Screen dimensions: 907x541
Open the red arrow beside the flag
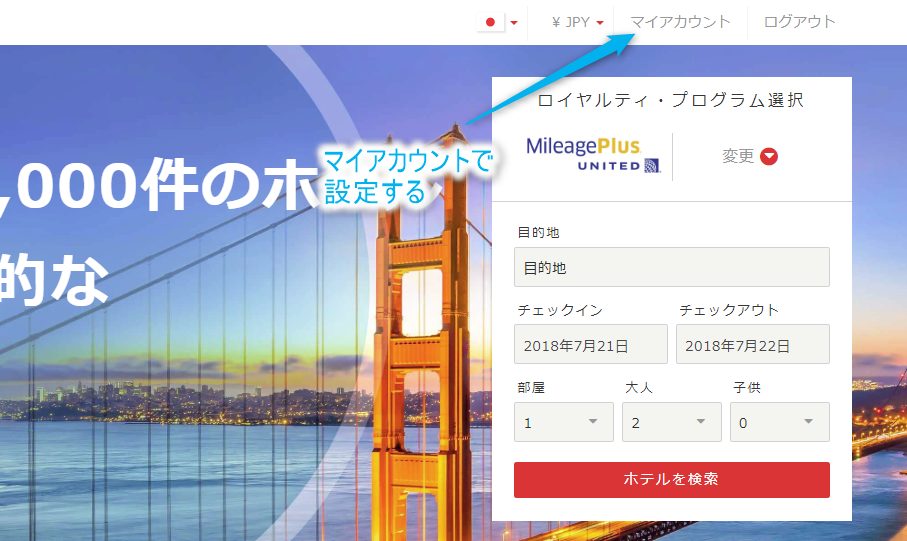(514, 22)
